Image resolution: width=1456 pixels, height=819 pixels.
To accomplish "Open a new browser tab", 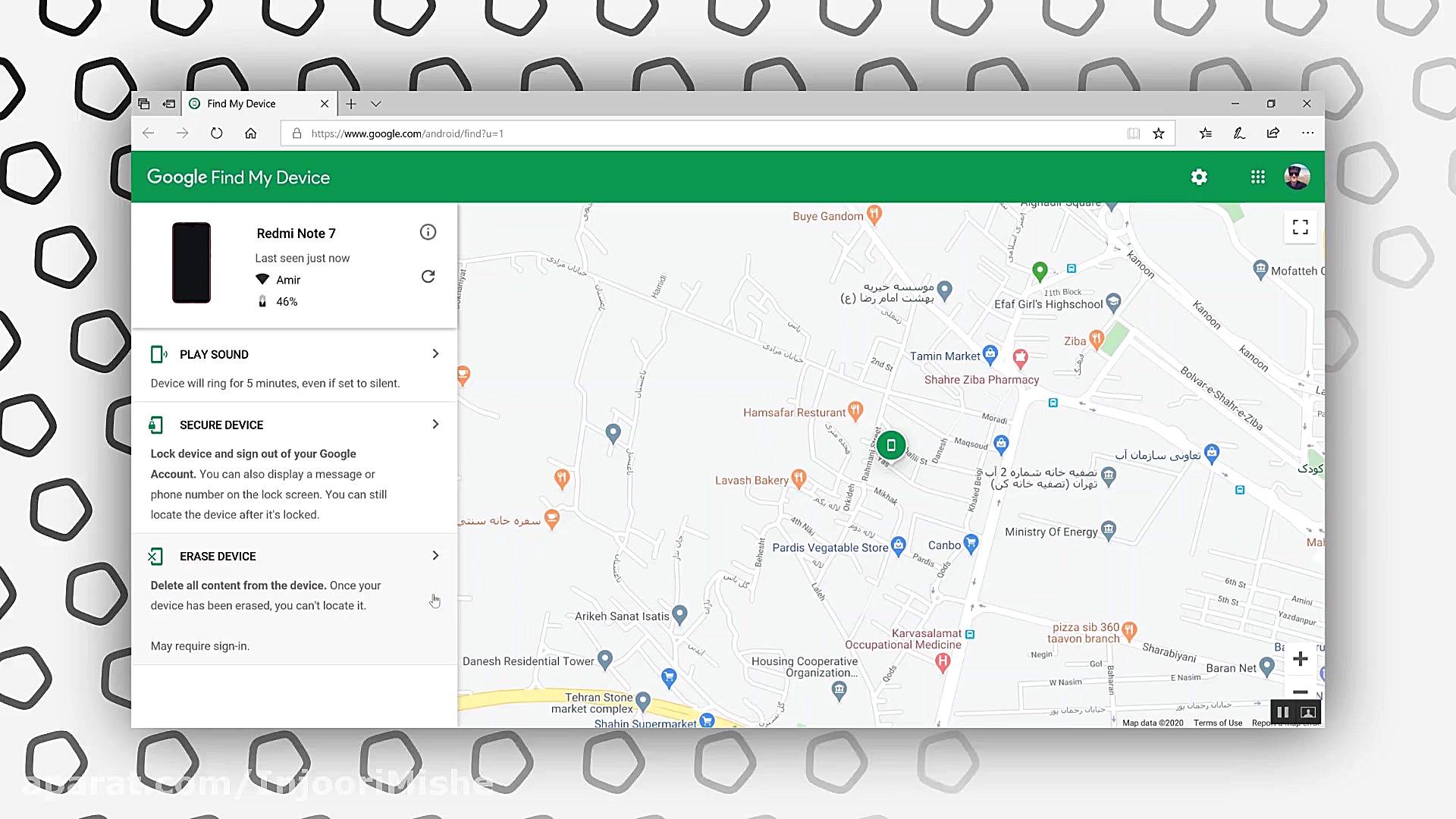I will coord(351,104).
